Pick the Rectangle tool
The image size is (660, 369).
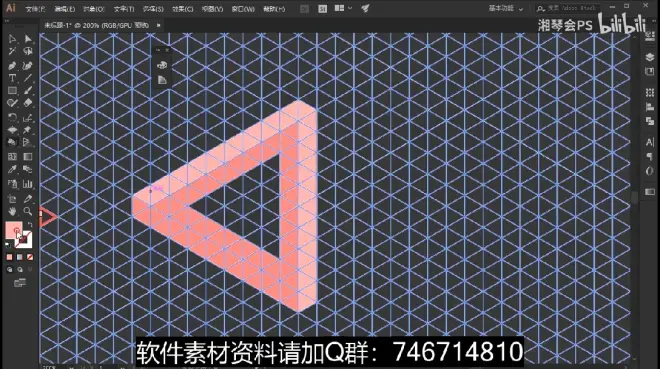point(12,90)
